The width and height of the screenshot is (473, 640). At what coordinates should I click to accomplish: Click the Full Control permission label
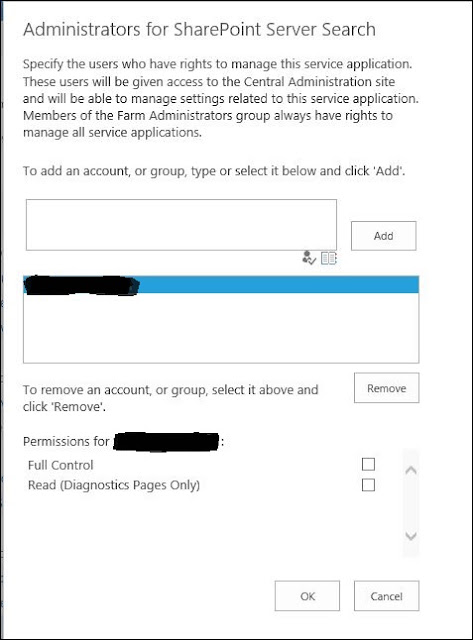60,465
